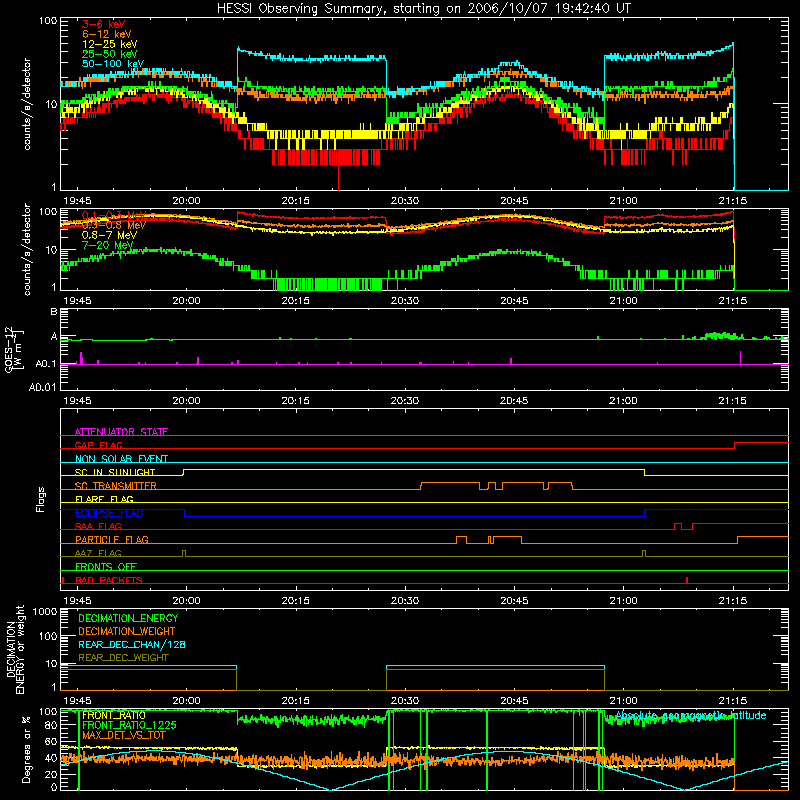Select the blue ECLIPSE_FLAG label
Viewport: 800px width, 800px height.
tap(109, 513)
